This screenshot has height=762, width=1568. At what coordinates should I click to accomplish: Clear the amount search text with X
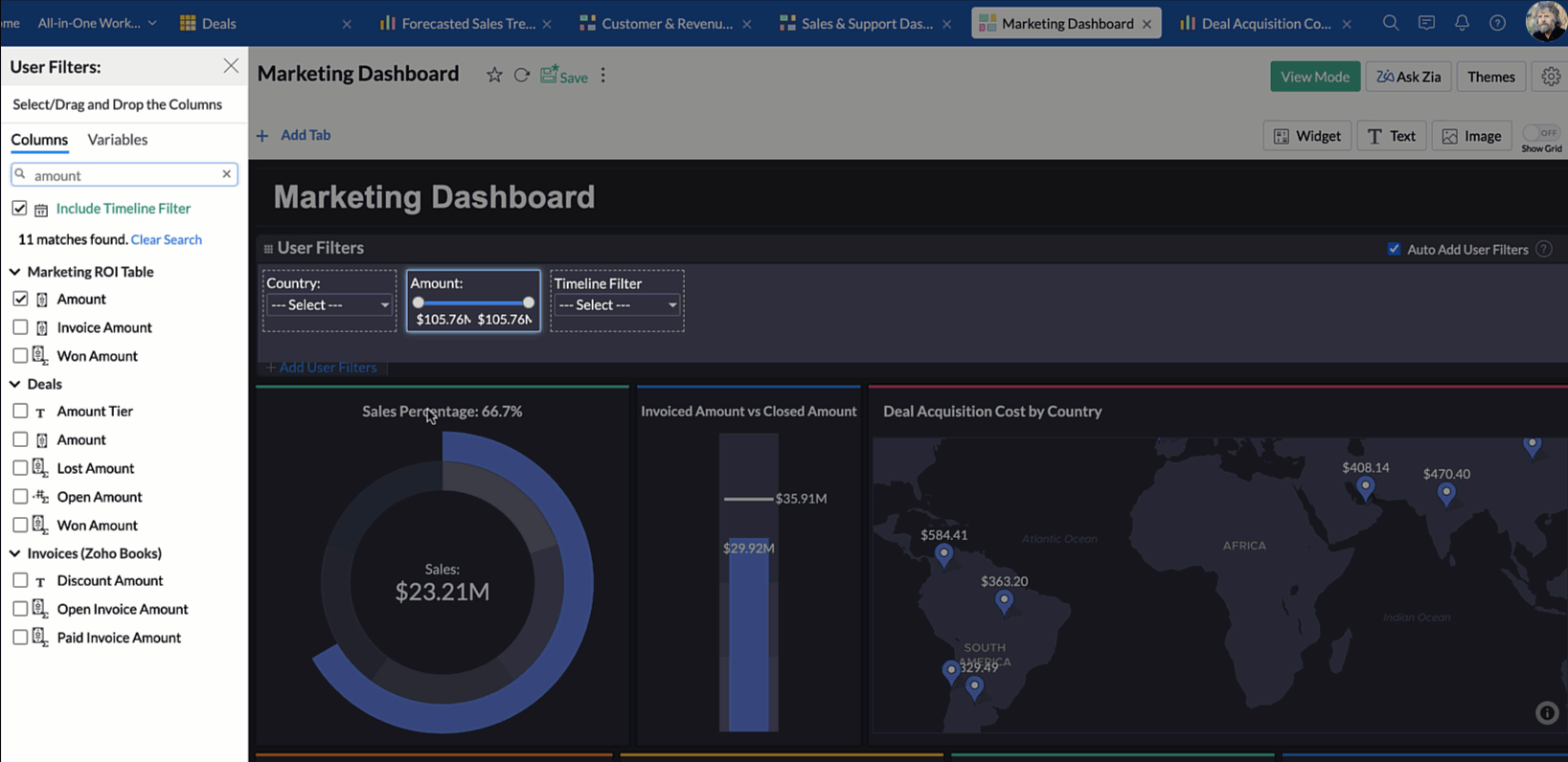click(227, 174)
